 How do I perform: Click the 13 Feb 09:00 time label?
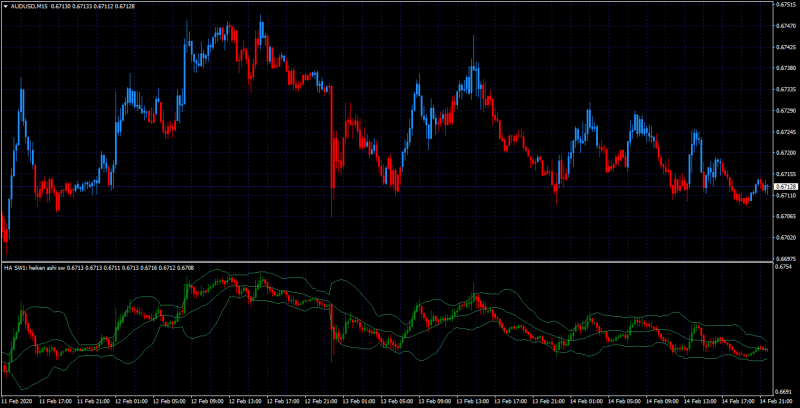click(434, 400)
